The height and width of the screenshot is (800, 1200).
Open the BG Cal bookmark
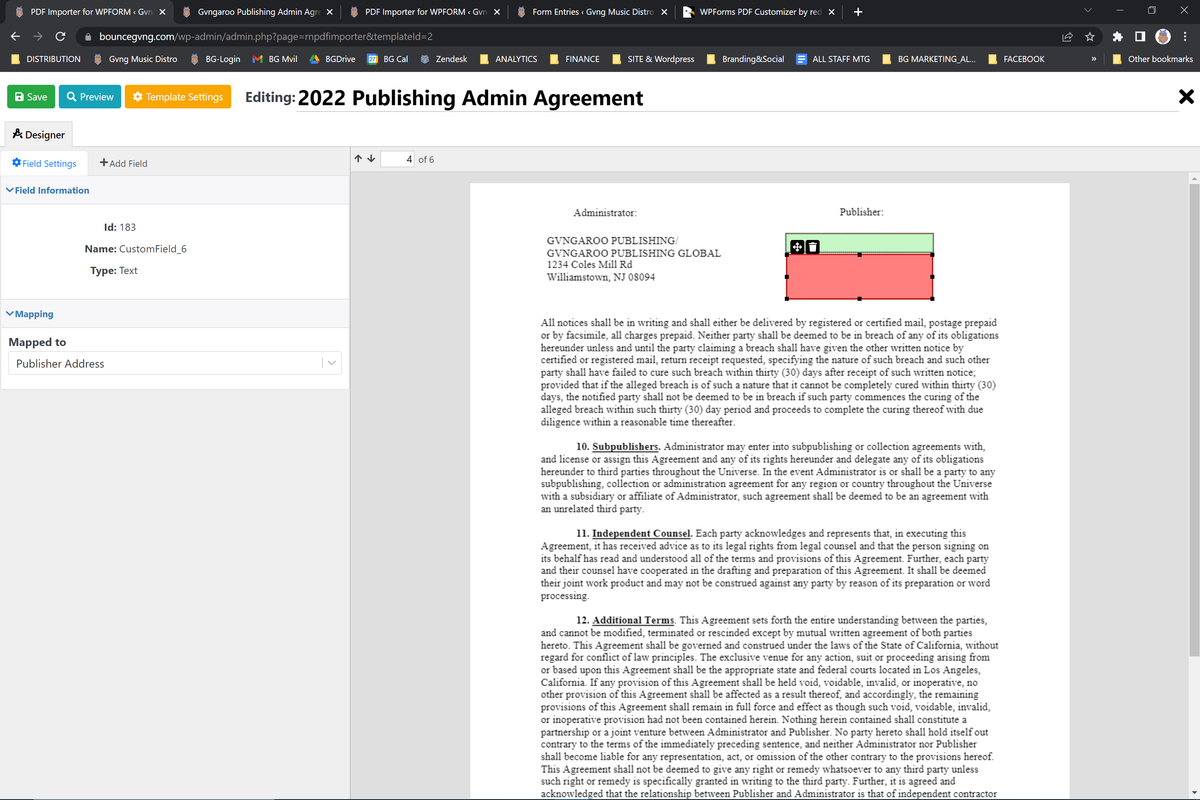point(388,59)
